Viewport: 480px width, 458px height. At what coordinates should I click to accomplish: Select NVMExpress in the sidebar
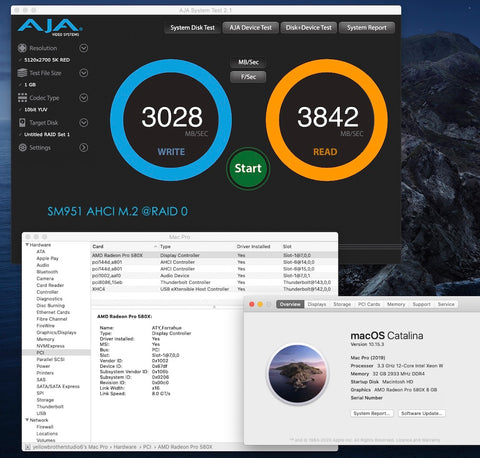click(50, 346)
